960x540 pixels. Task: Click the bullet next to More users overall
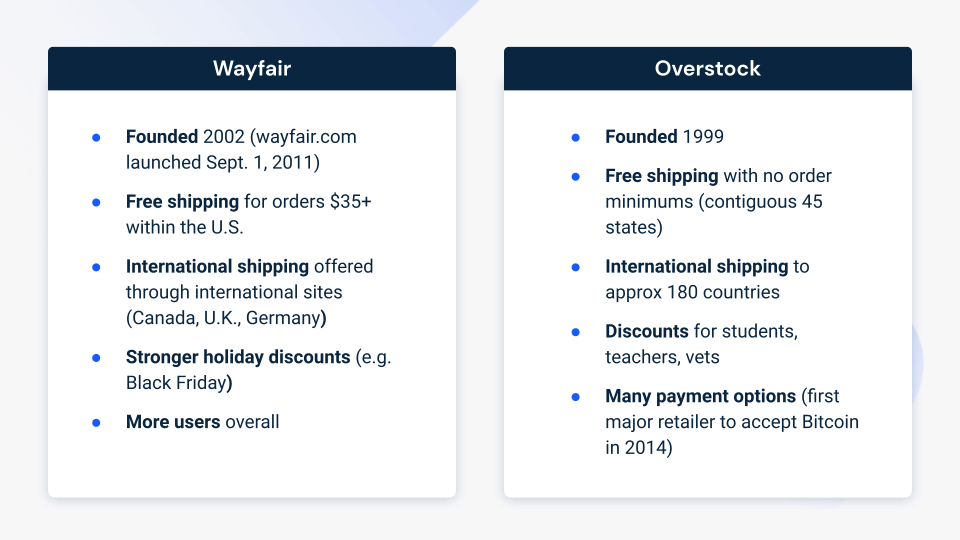point(96,423)
